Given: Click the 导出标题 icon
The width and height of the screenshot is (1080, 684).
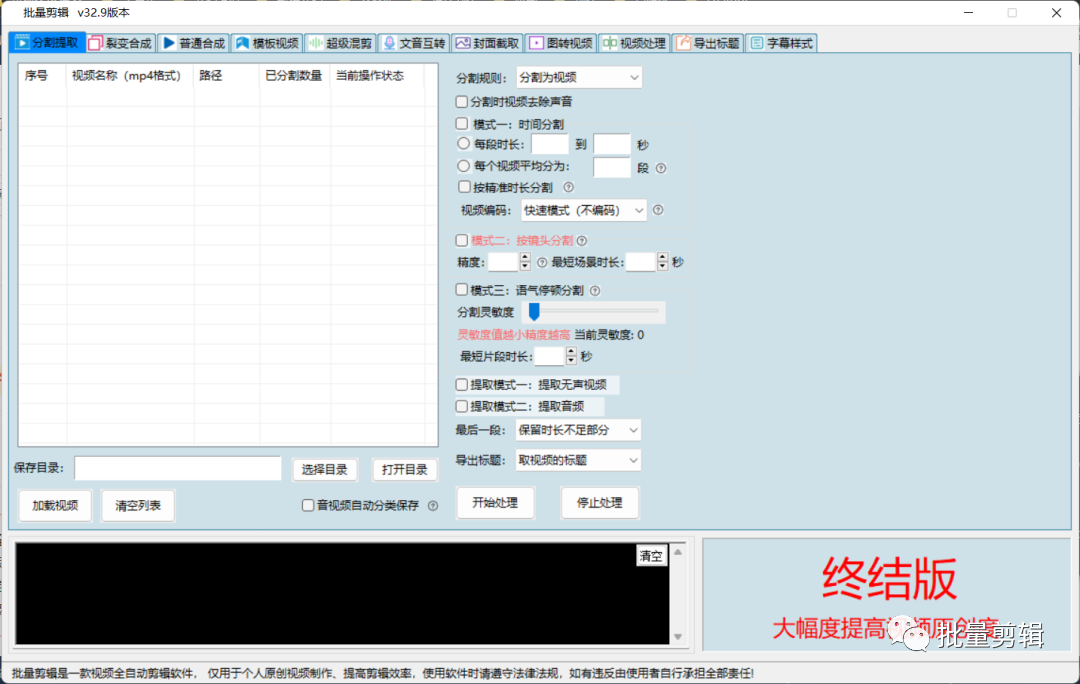Looking at the screenshot, I should tap(683, 43).
